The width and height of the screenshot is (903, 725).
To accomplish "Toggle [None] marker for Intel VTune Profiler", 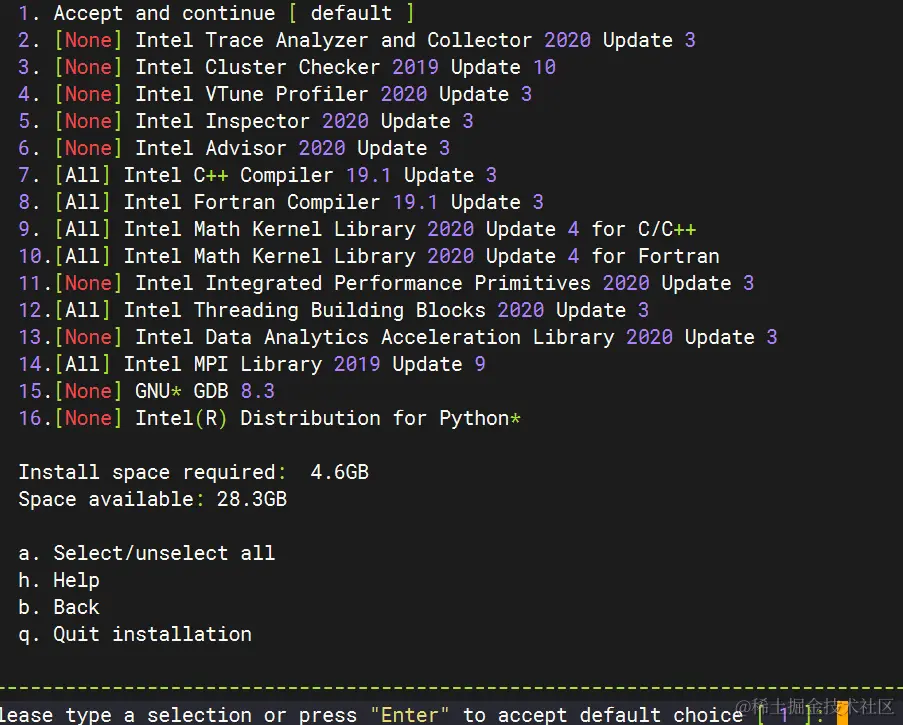I will (x=88, y=94).
